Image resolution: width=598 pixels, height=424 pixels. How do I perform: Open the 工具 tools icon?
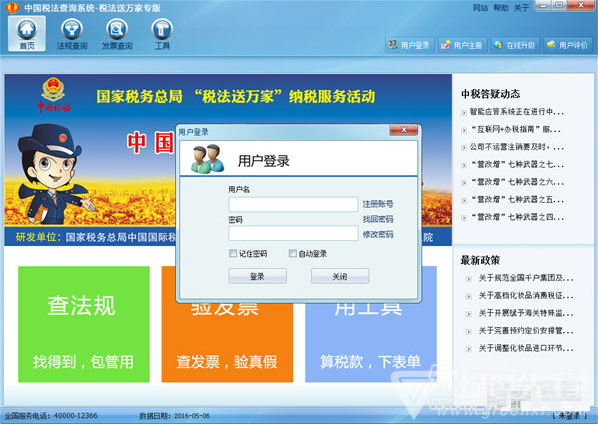point(162,34)
